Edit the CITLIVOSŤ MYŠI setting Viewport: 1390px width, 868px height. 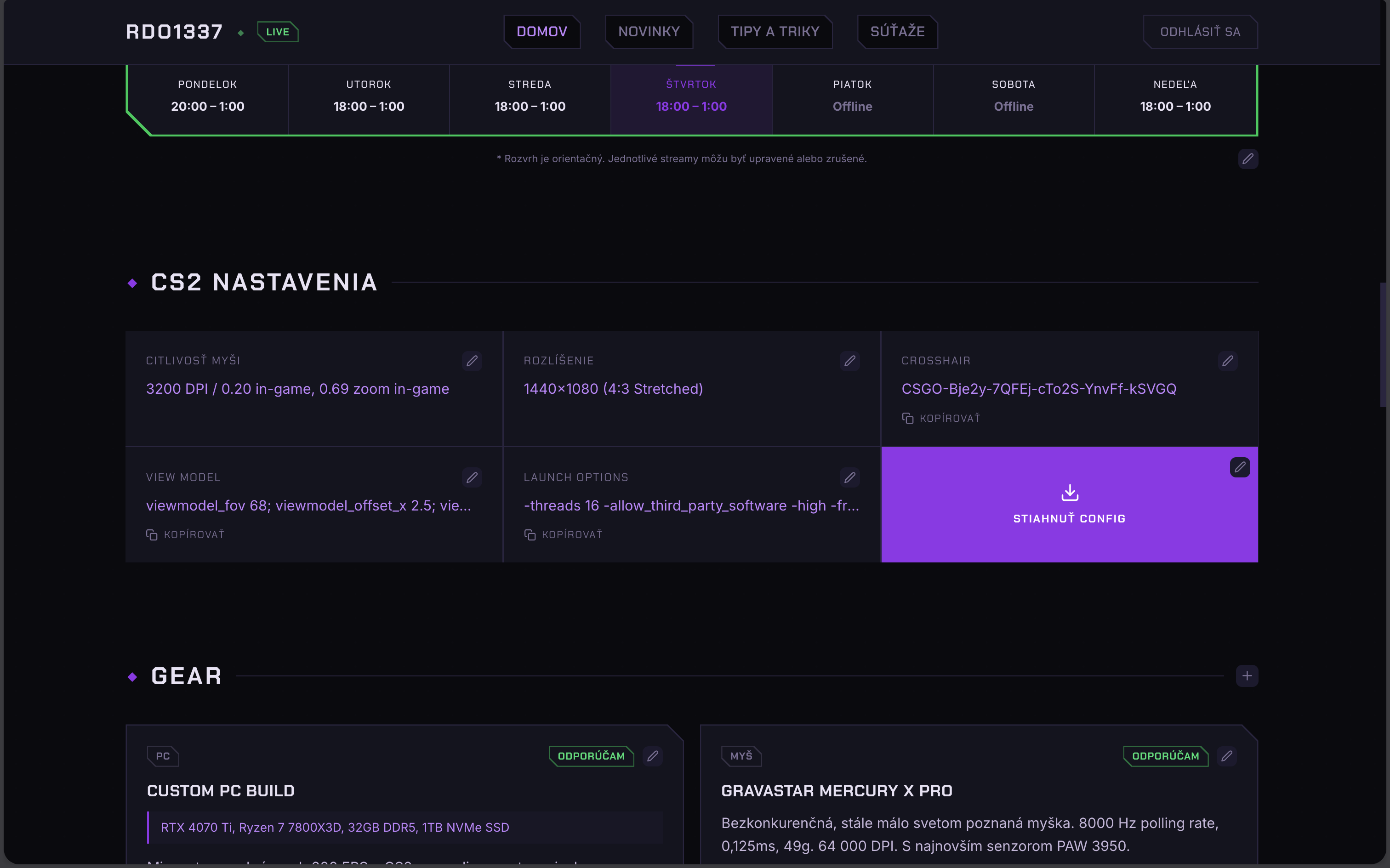(x=472, y=361)
